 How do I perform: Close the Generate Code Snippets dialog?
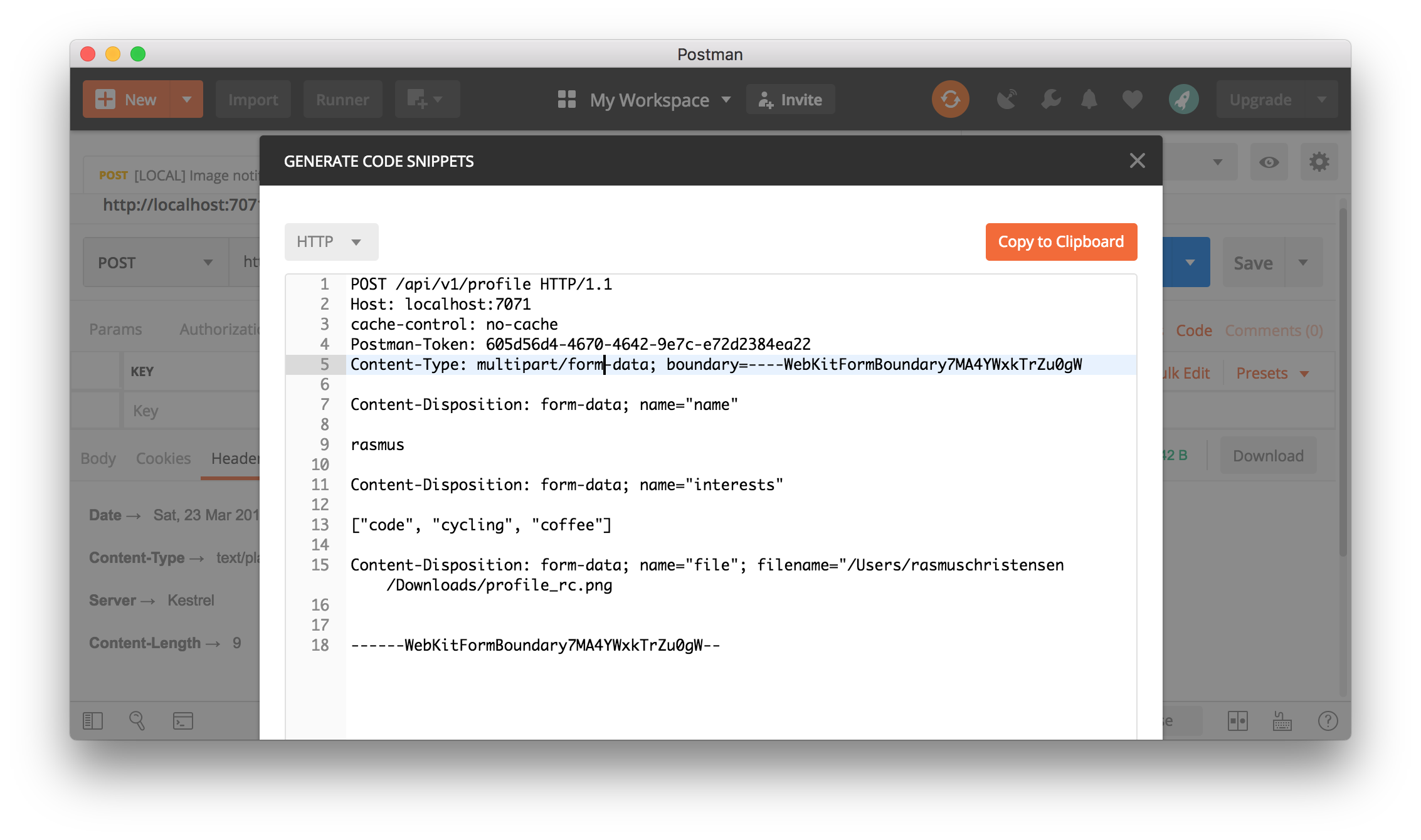coord(1137,160)
